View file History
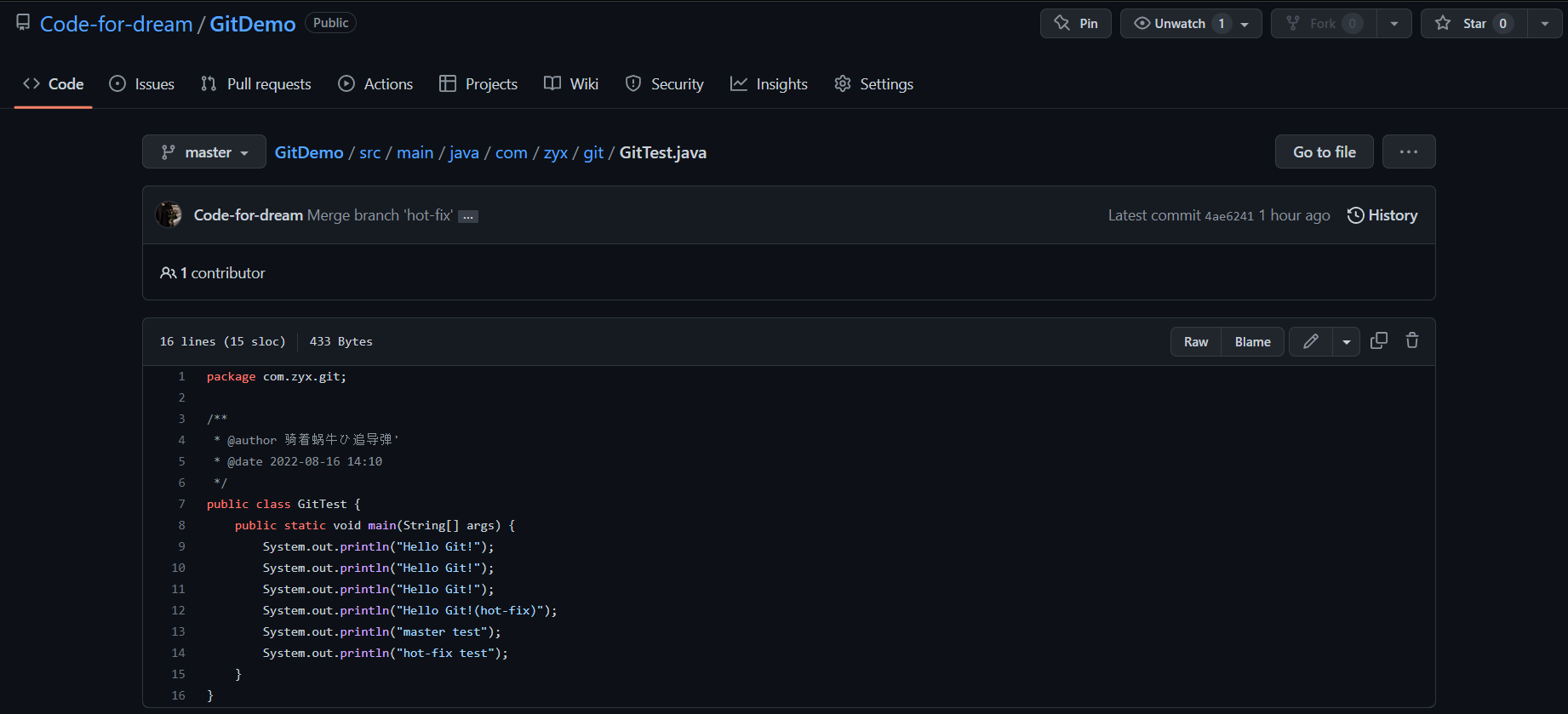Image resolution: width=1568 pixels, height=714 pixels. (1382, 215)
